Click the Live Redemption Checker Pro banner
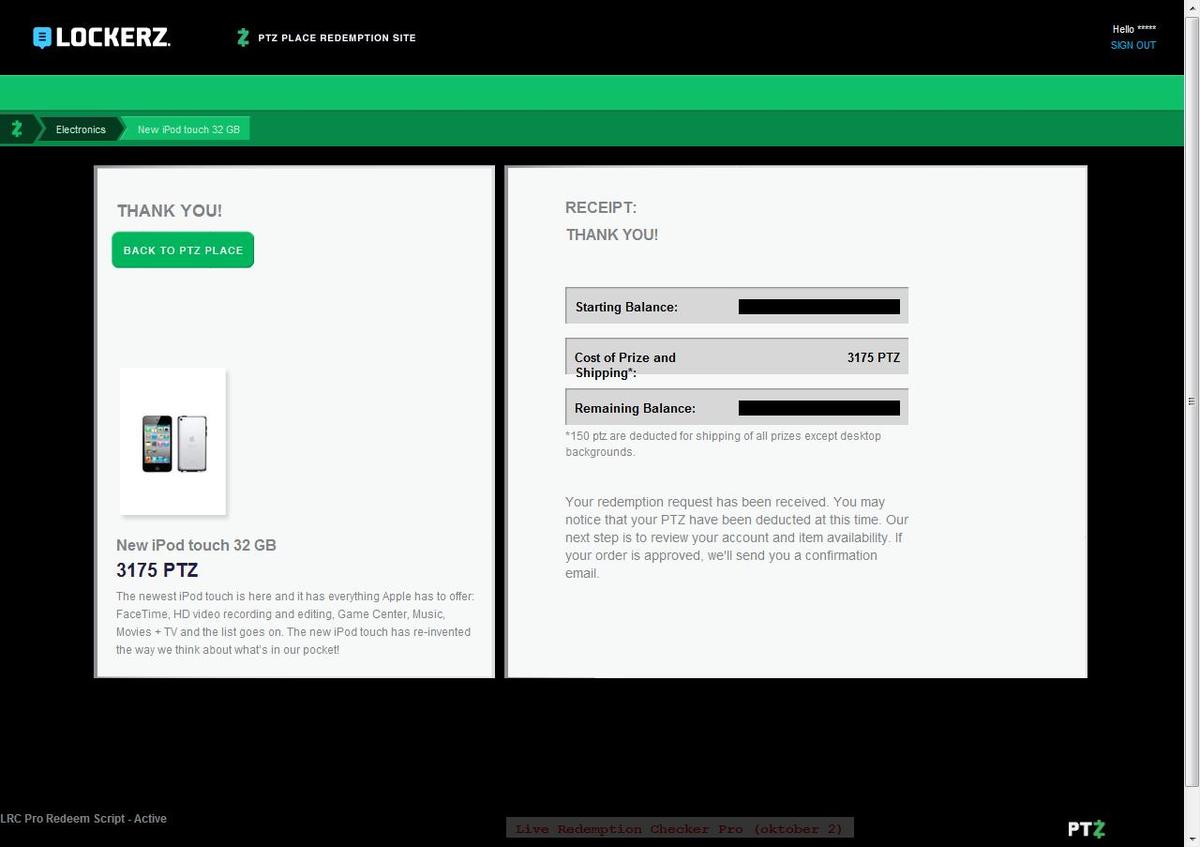 [679, 829]
